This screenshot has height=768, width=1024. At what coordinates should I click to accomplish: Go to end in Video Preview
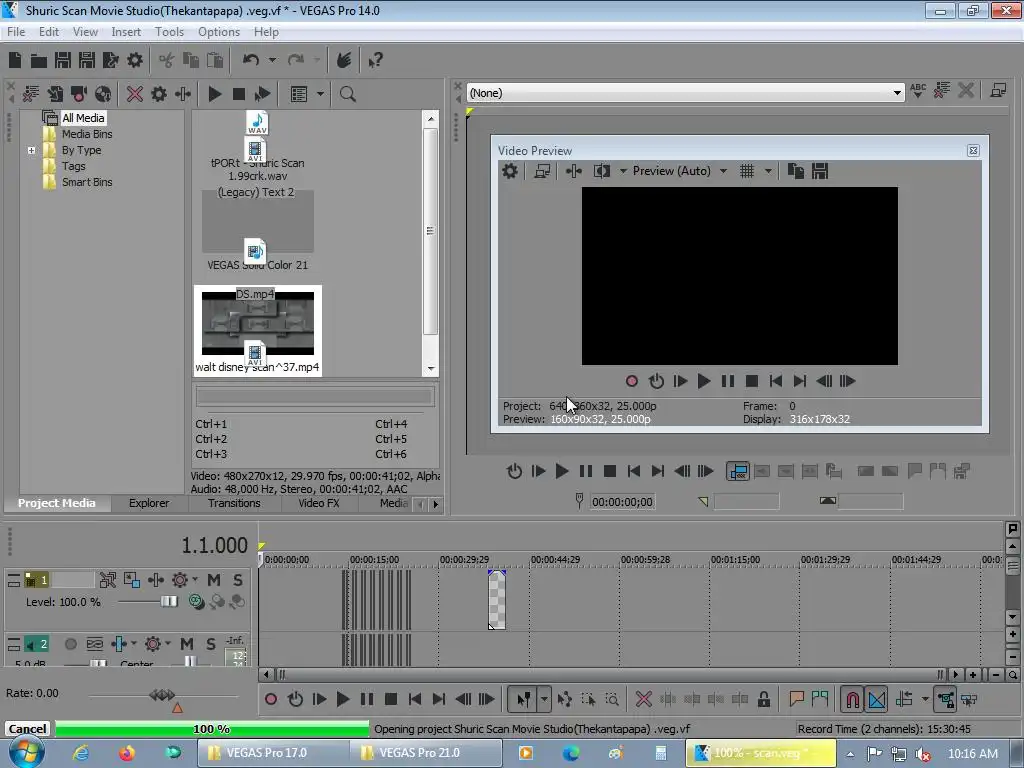(799, 381)
